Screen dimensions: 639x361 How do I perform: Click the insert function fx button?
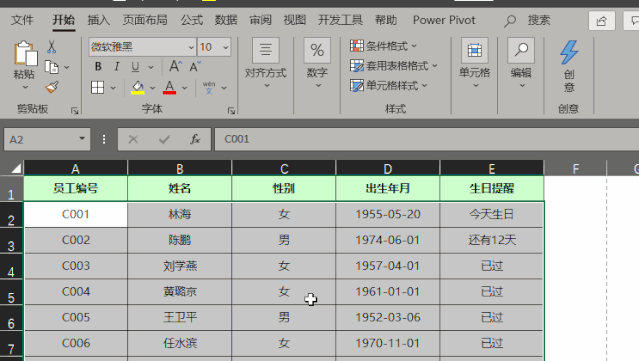[x=195, y=139]
